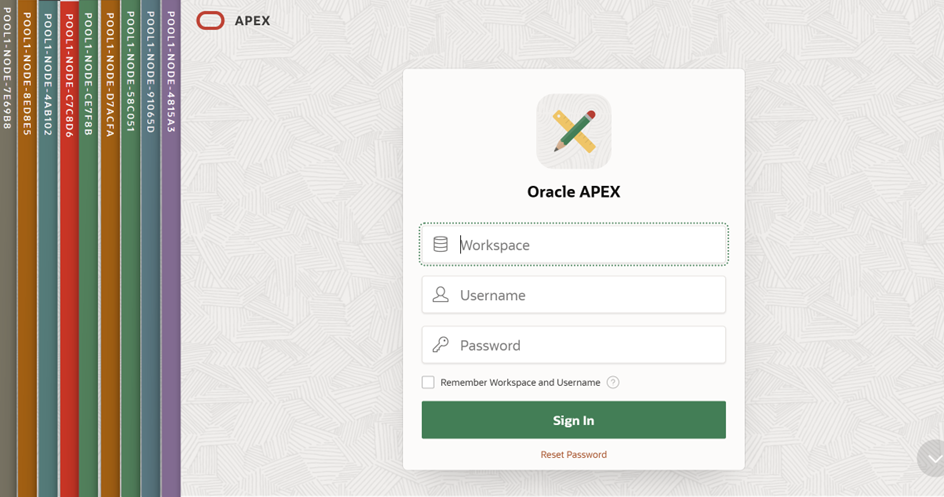Image resolution: width=944 pixels, height=497 pixels.
Task: Click the user icon in Username field
Action: (441, 295)
